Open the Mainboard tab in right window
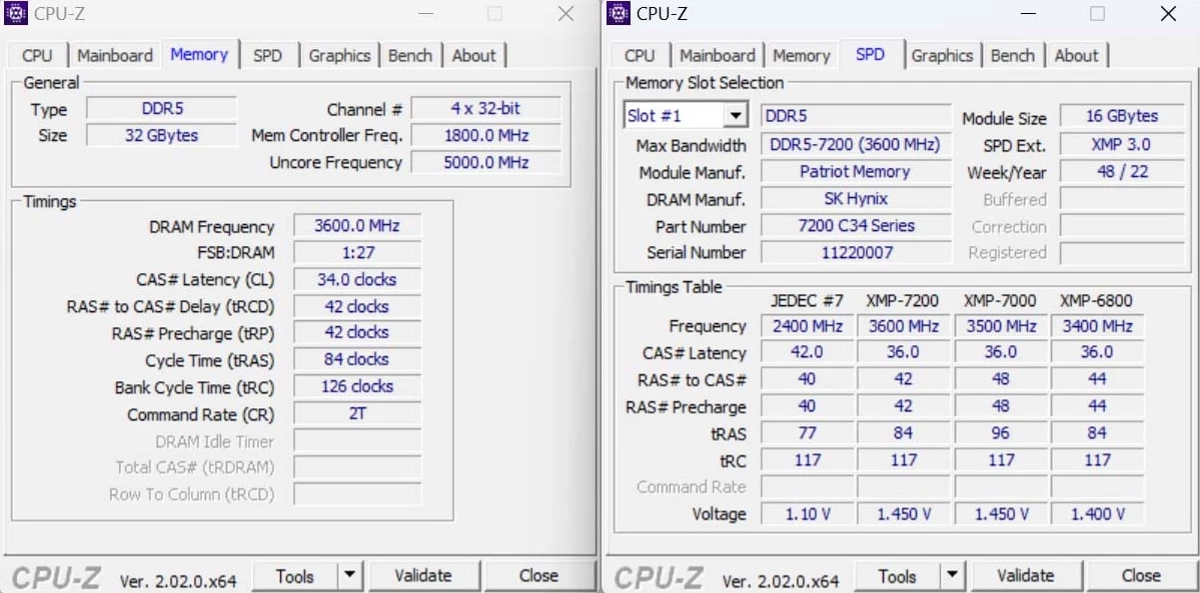The width and height of the screenshot is (1200, 593). point(717,56)
